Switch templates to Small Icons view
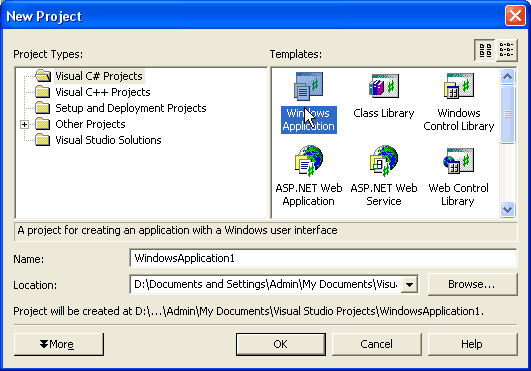The width and height of the screenshot is (531, 371). 507,50
